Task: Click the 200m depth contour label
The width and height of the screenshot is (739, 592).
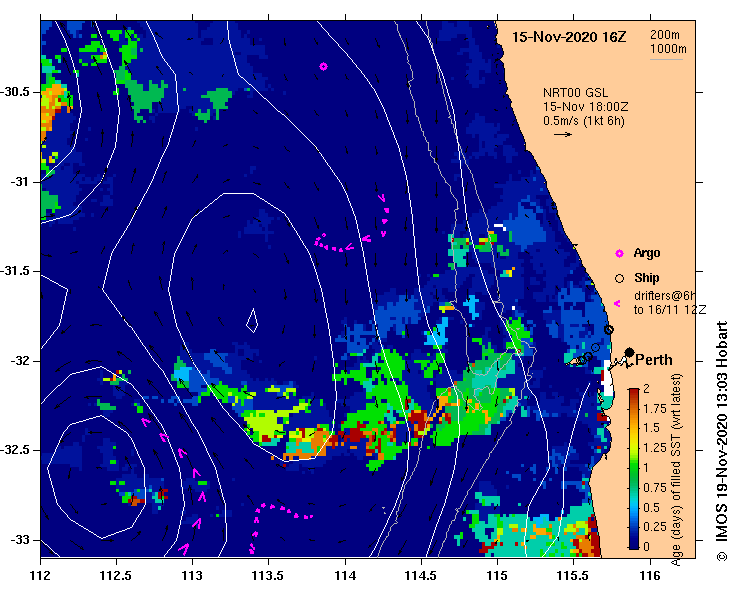Action: click(665, 34)
